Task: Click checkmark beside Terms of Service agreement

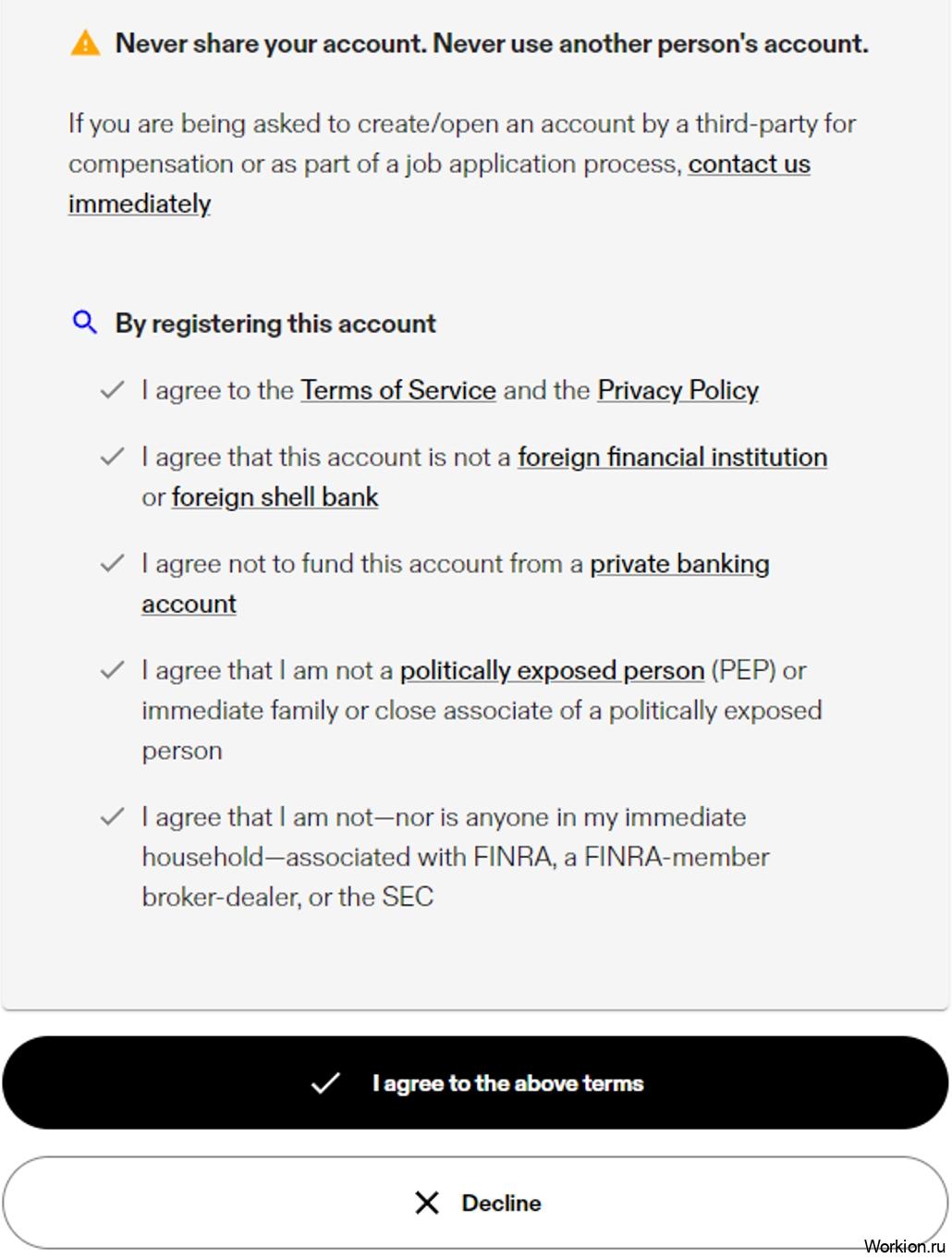Action: point(112,390)
